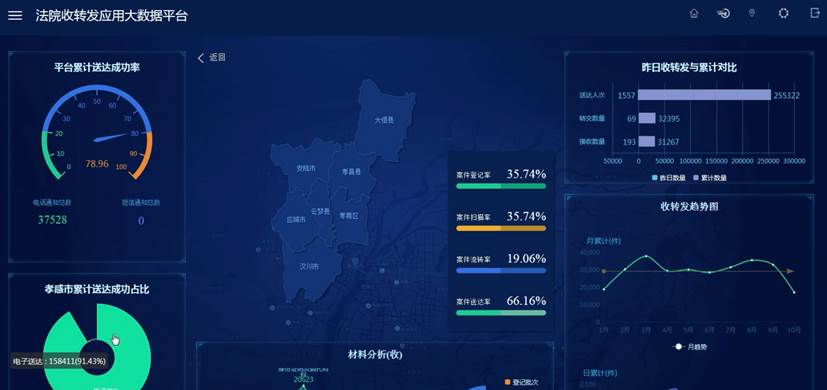Viewport: 827px width, 390px height.
Task: Toggle the 昨日数量 legend item
Action: pos(669,178)
